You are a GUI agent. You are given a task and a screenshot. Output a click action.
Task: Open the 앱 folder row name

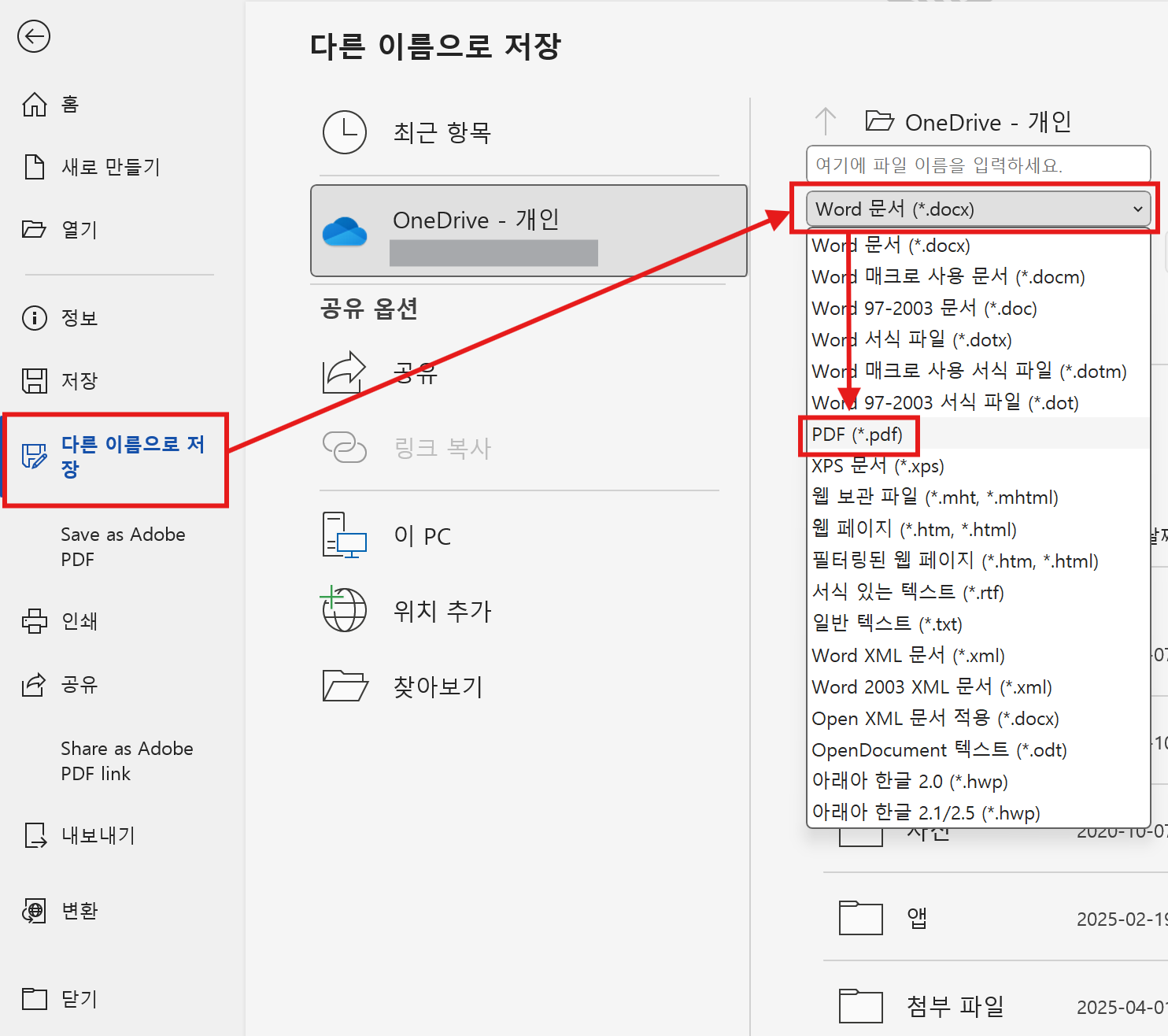917,918
